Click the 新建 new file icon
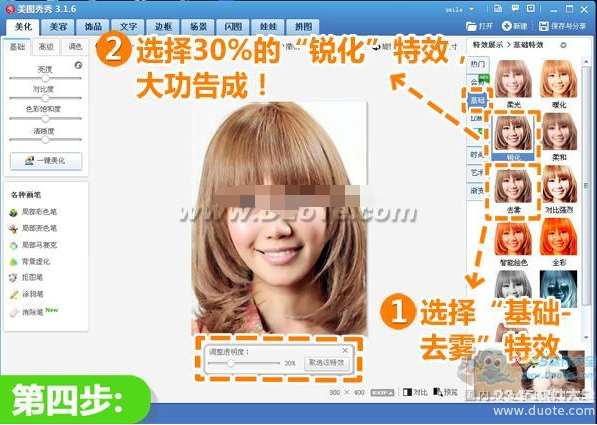 (x=506, y=26)
